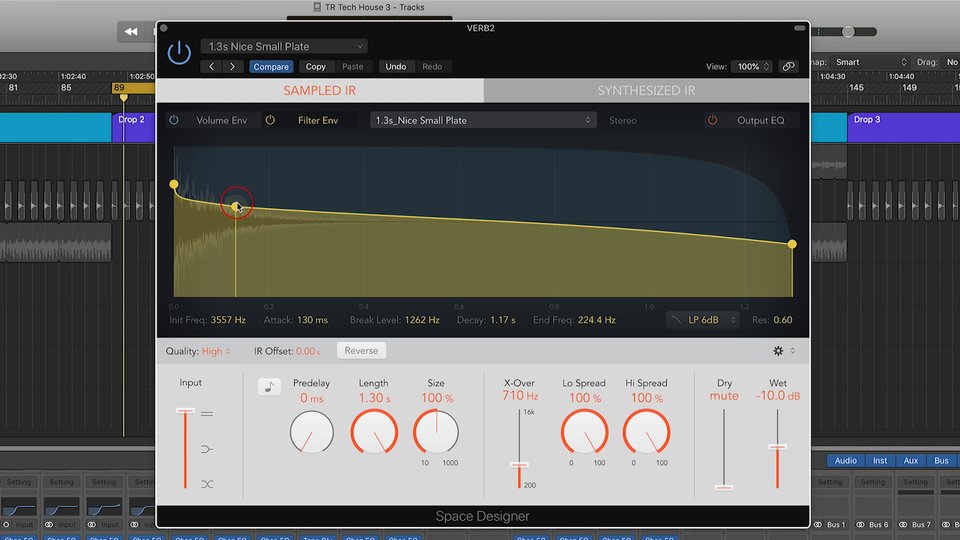960x540 pixels.
Task: Click the Hi Spread knob
Action: click(x=647, y=432)
